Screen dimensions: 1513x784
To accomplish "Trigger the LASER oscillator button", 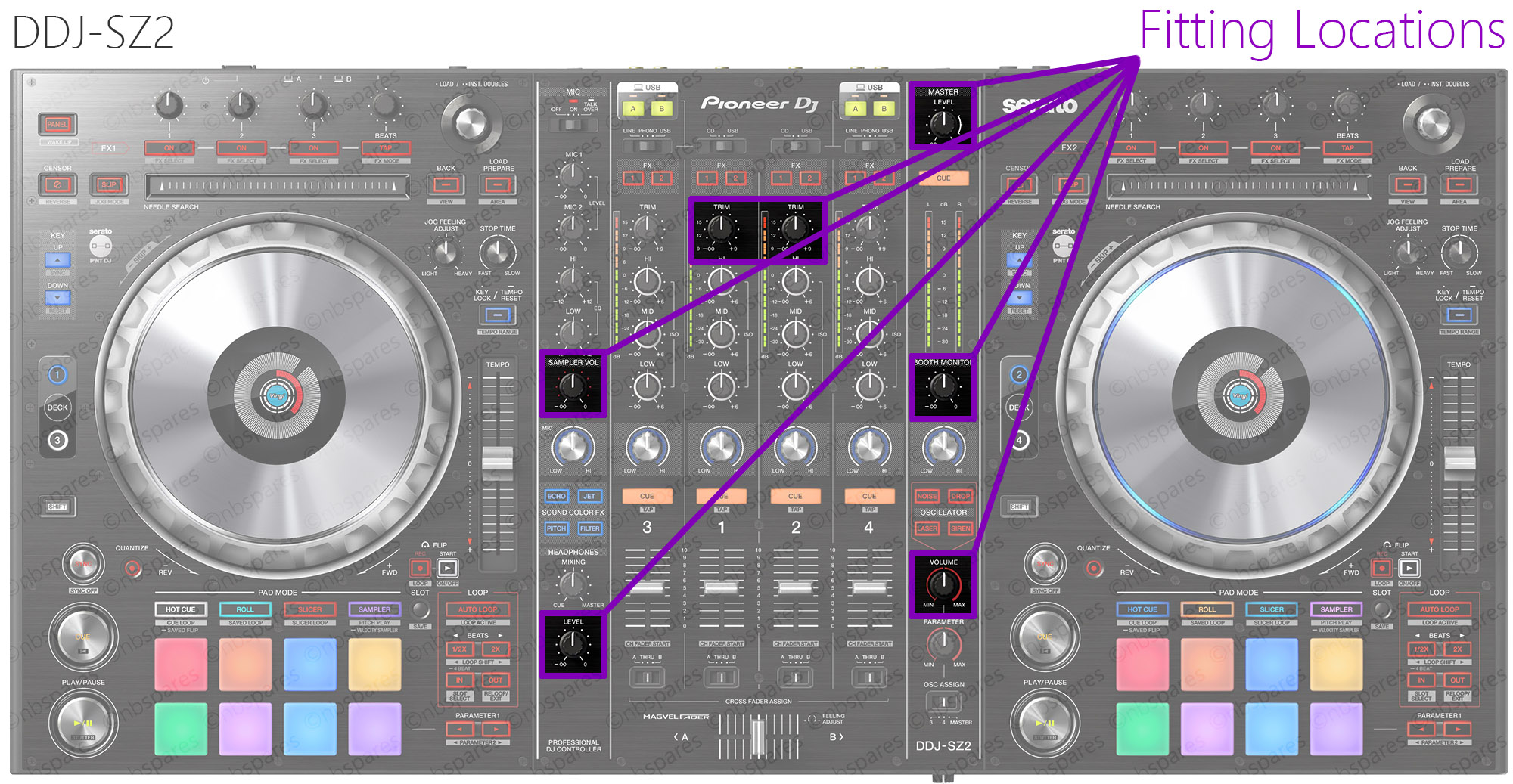I will [x=927, y=528].
